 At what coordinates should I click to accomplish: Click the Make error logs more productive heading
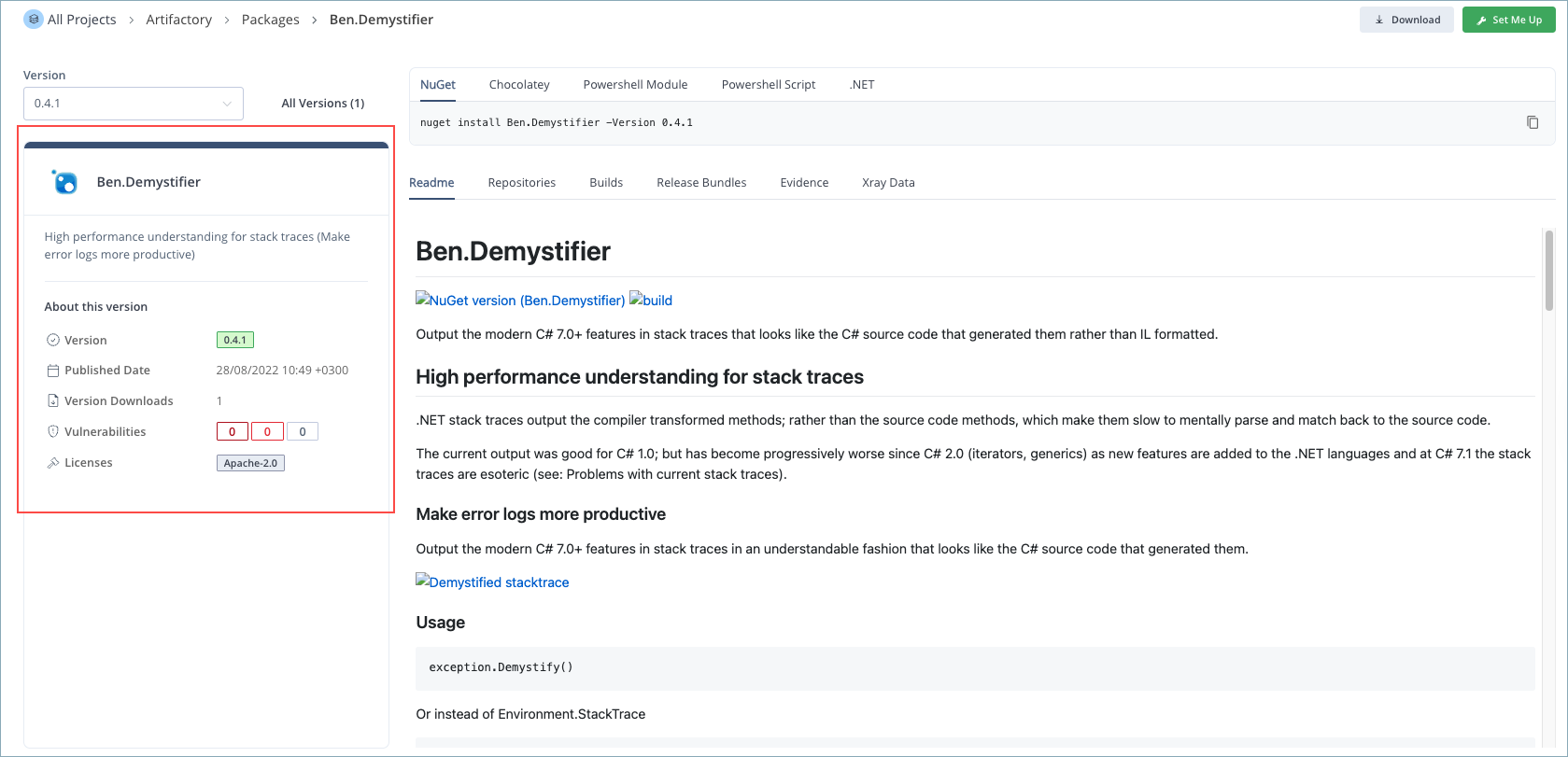(x=541, y=514)
